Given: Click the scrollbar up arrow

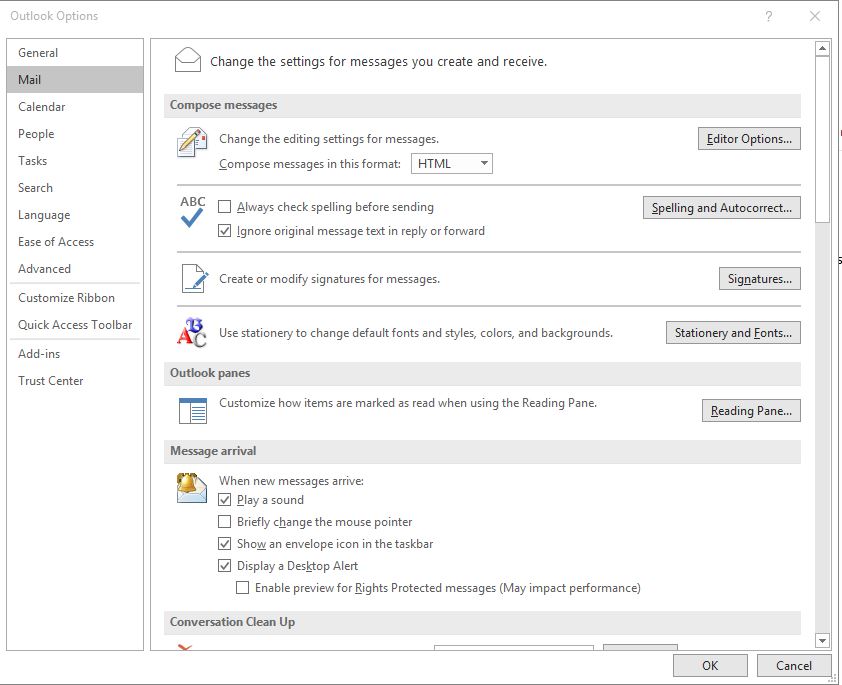Looking at the screenshot, I should [x=822, y=49].
